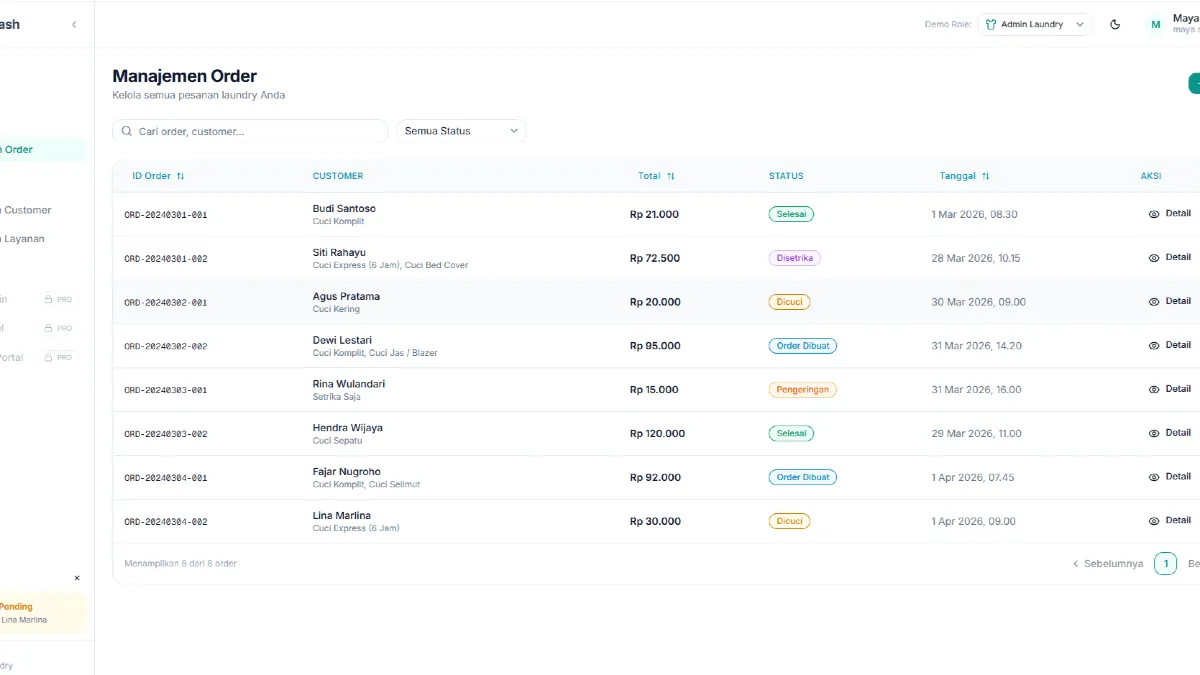
Task: Click Dicuci badge on Agus Pratama row
Action: [789, 302]
